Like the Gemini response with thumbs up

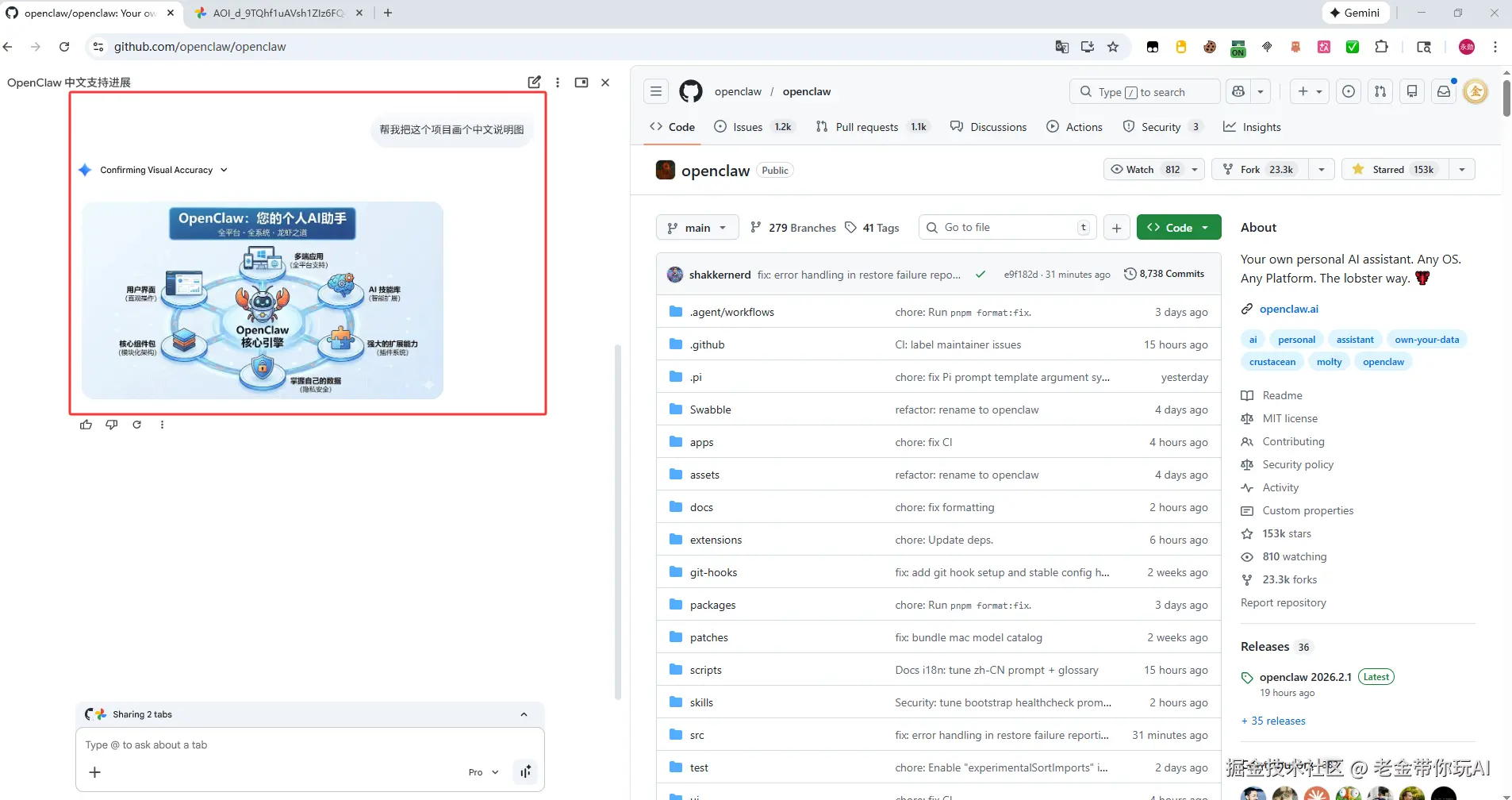click(86, 425)
